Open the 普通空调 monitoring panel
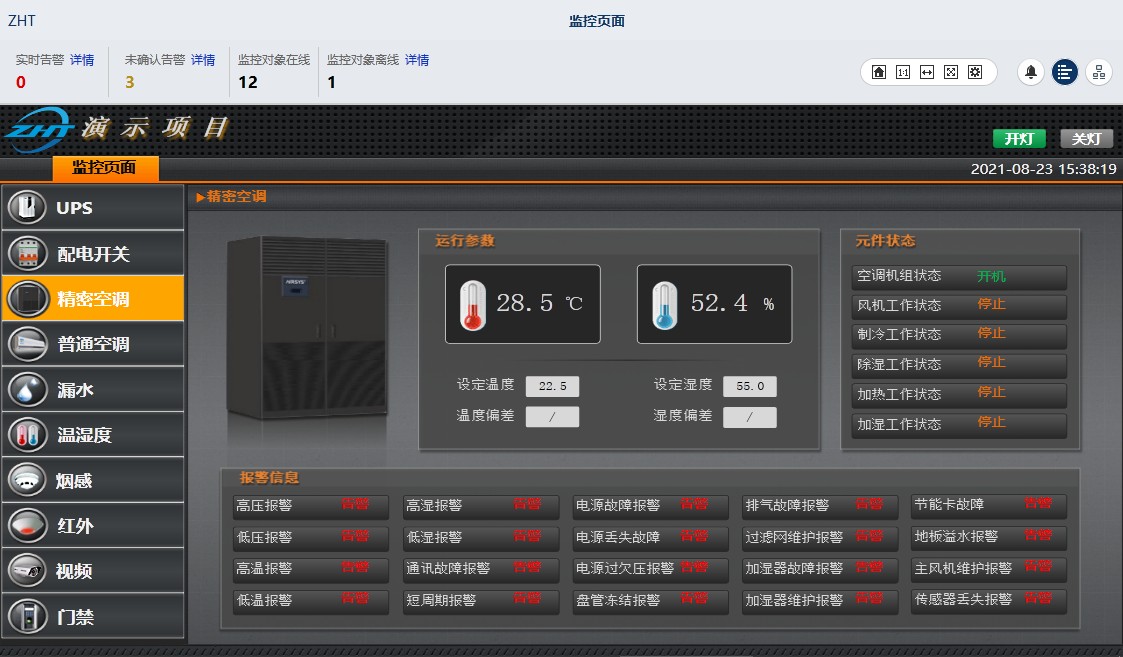Image resolution: width=1123 pixels, height=657 pixels. (x=93, y=343)
